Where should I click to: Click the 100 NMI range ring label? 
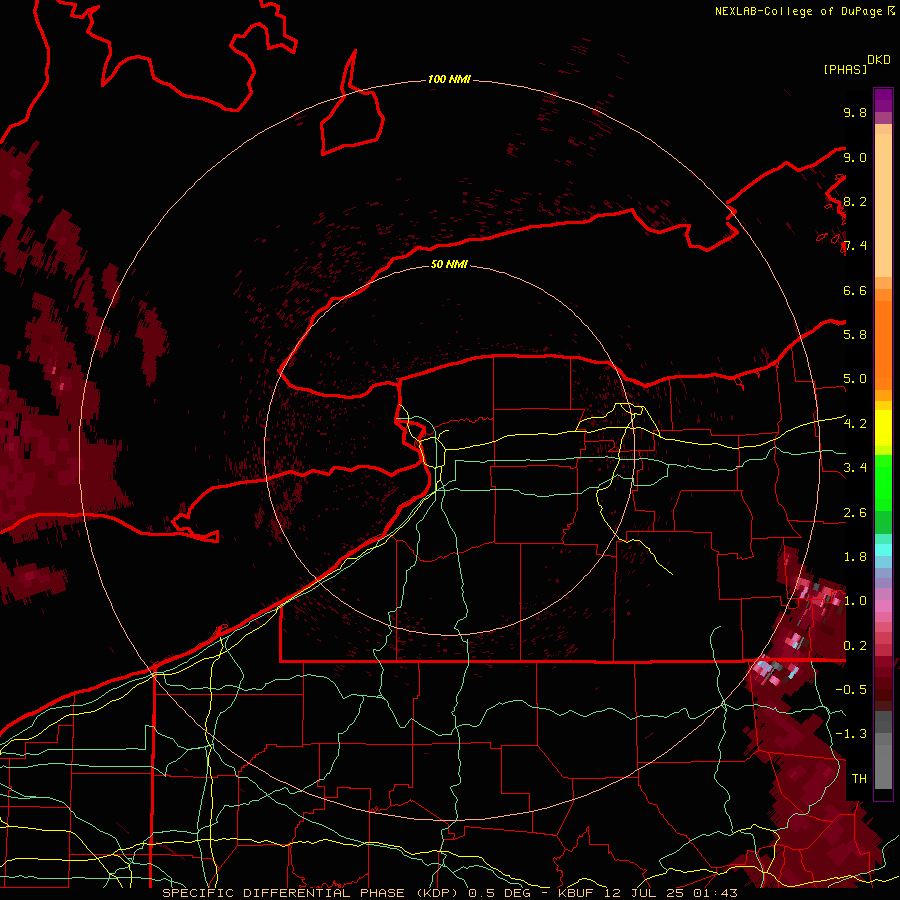click(449, 79)
